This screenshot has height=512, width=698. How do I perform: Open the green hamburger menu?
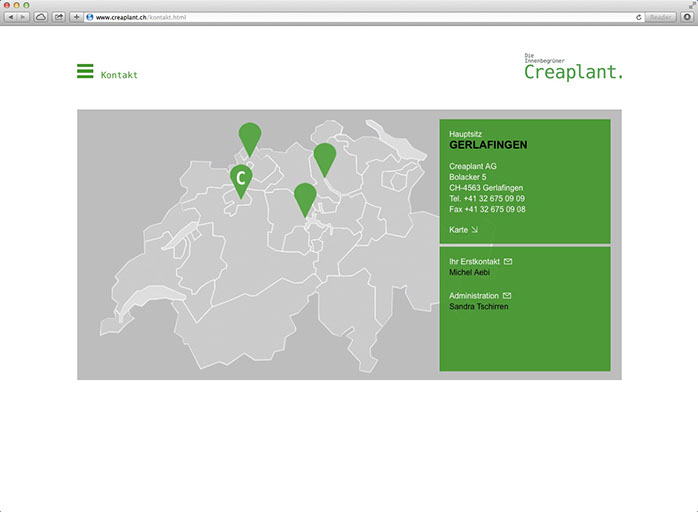point(85,71)
